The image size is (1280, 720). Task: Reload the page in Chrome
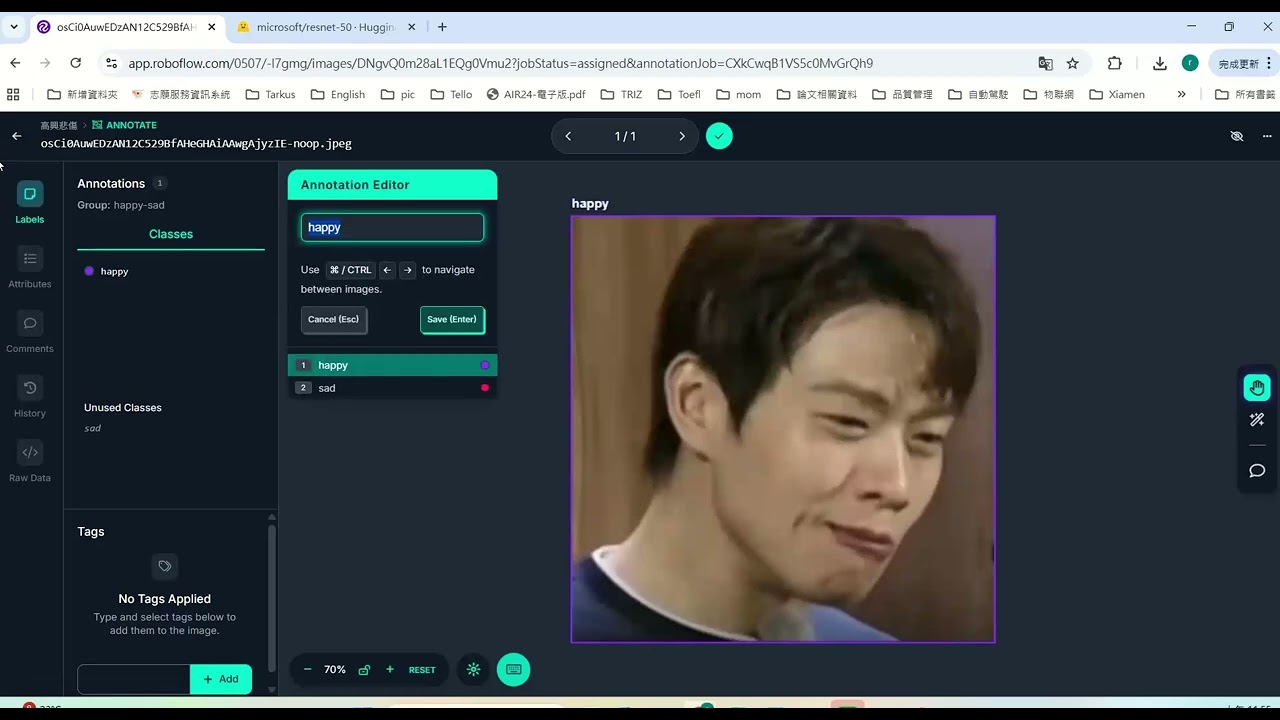click(75, 63)
